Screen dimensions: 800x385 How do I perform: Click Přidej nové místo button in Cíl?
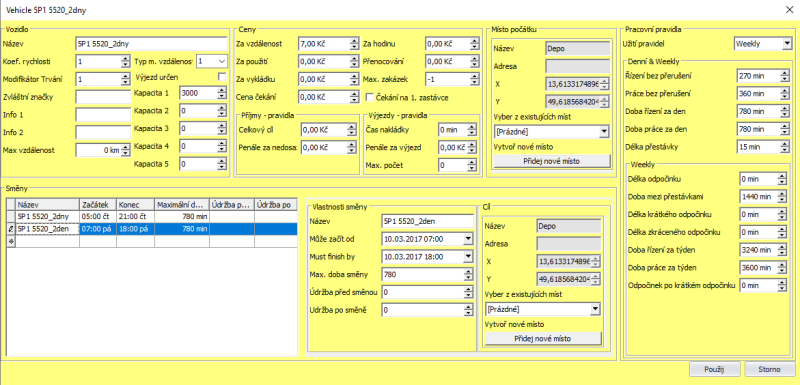point(543,339)
